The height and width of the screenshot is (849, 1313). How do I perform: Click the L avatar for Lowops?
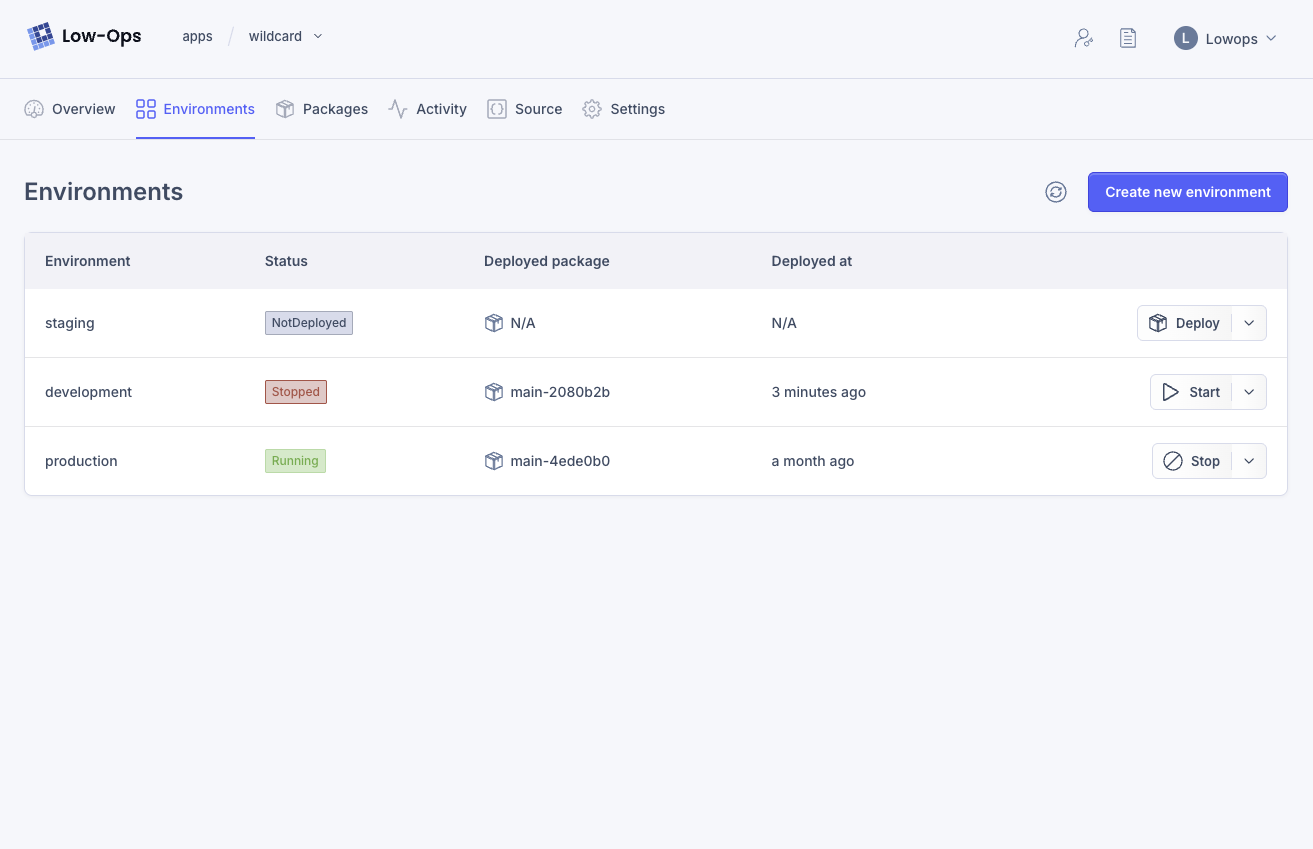pos(1186,38)
